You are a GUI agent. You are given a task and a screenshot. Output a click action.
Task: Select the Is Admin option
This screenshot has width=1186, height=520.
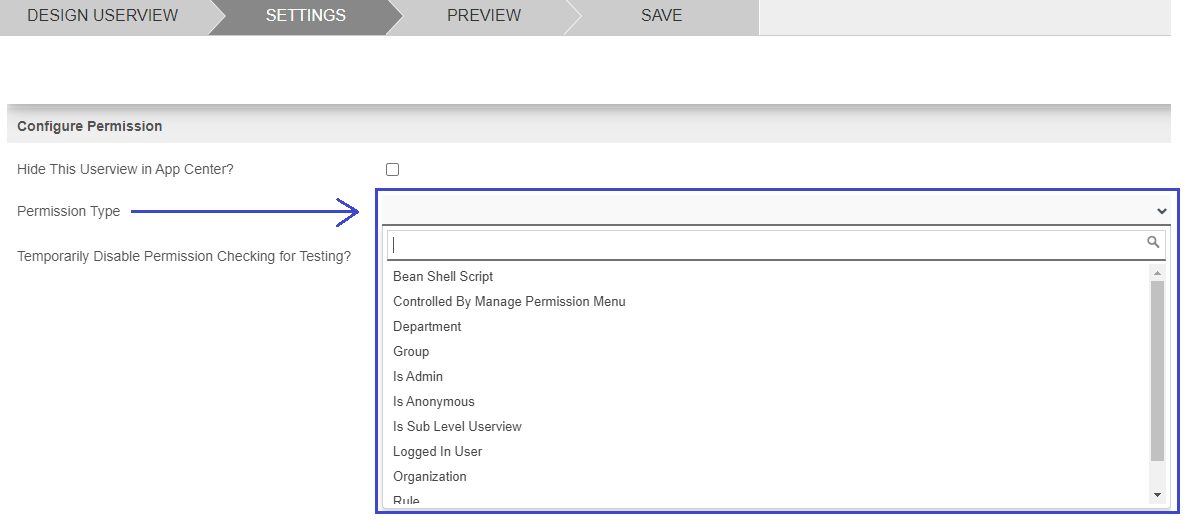418,377
